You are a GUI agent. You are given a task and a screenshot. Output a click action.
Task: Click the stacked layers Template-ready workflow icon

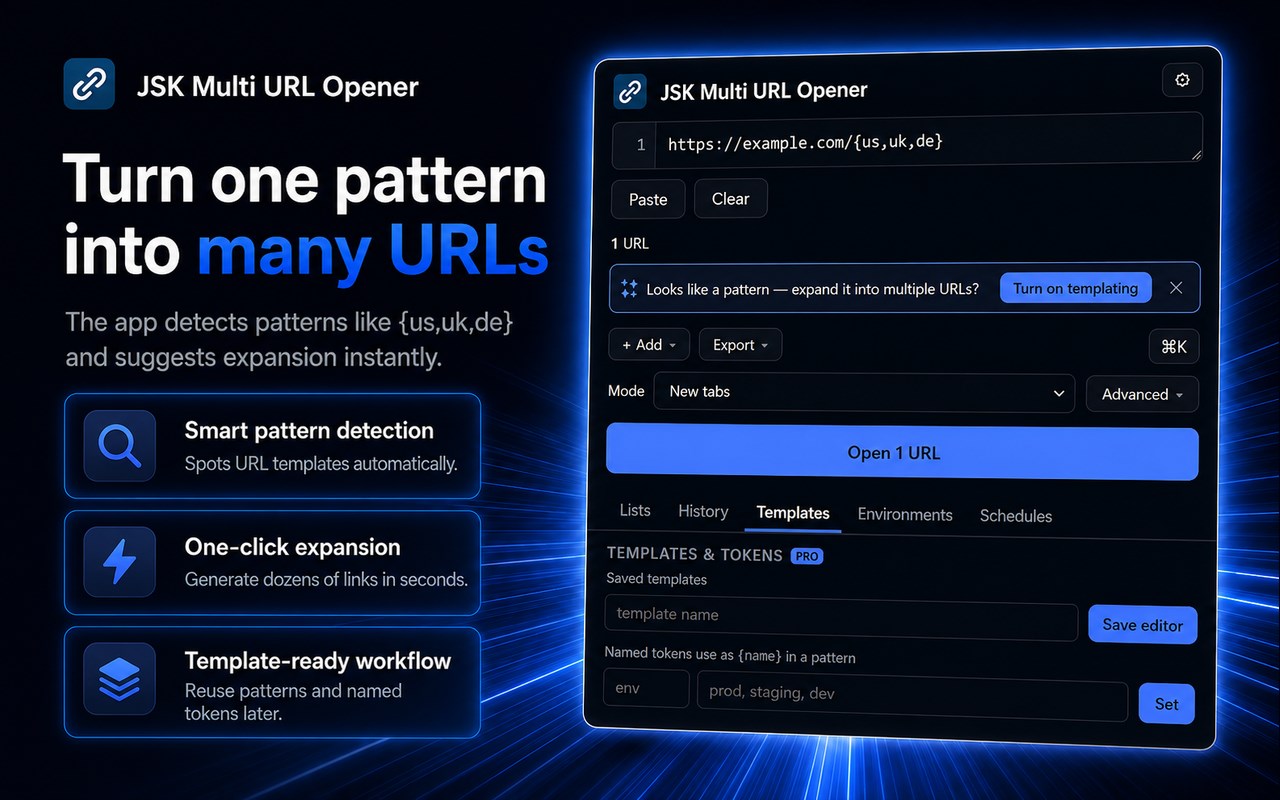(120, 678)
